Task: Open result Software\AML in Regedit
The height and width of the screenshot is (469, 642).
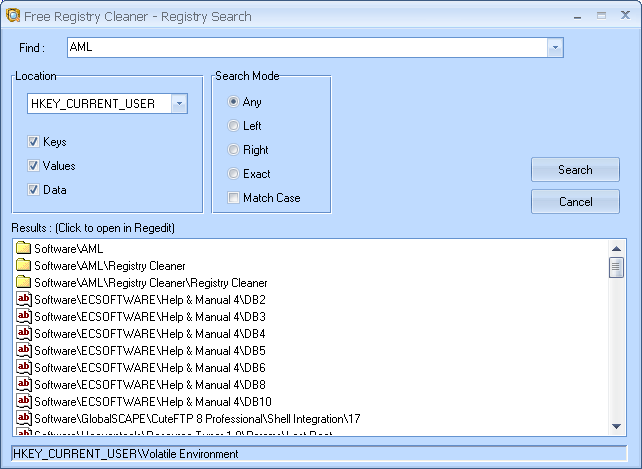Action: click(69, 249)
